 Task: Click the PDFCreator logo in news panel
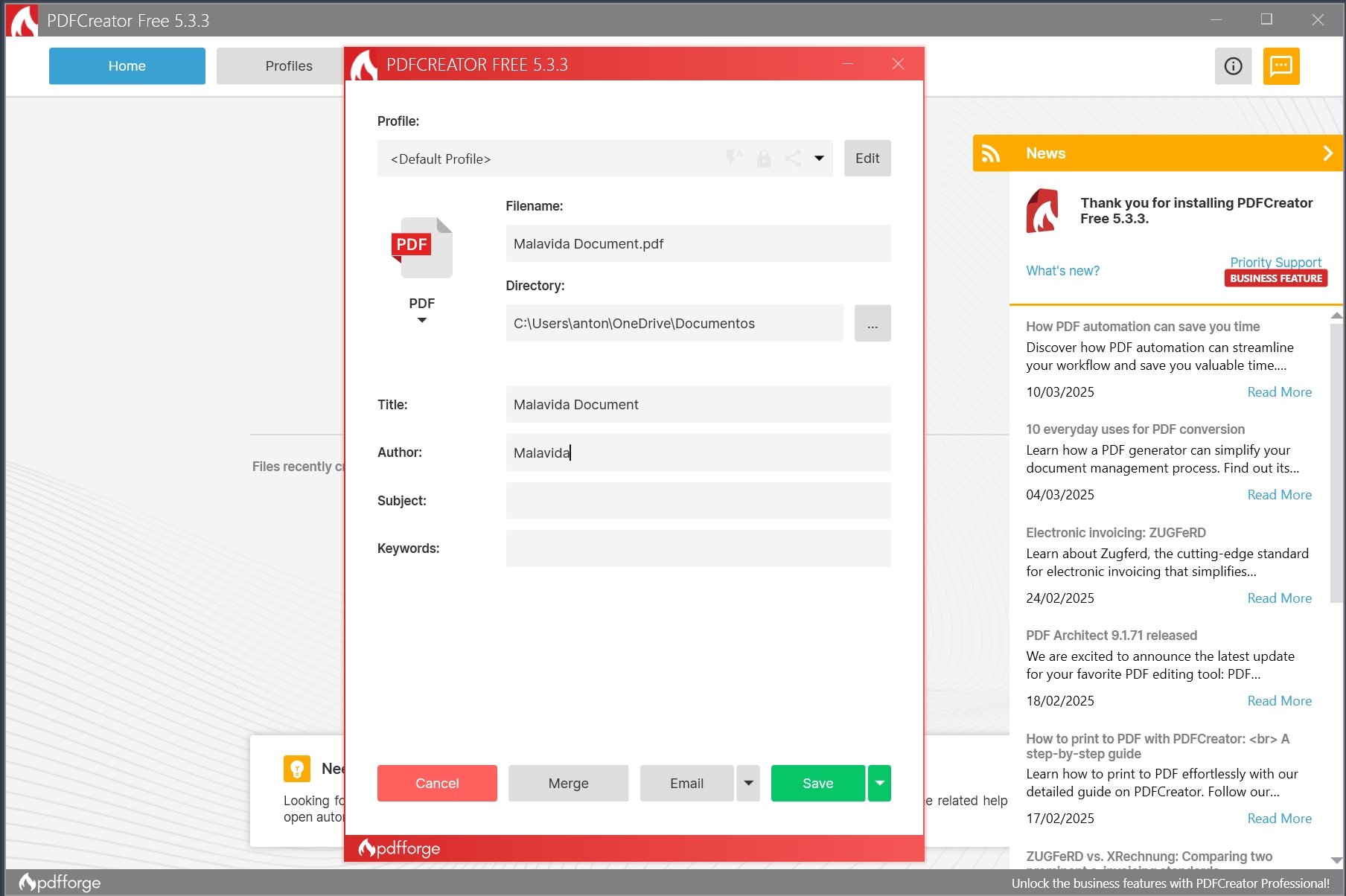click(x=1042, y=211)
